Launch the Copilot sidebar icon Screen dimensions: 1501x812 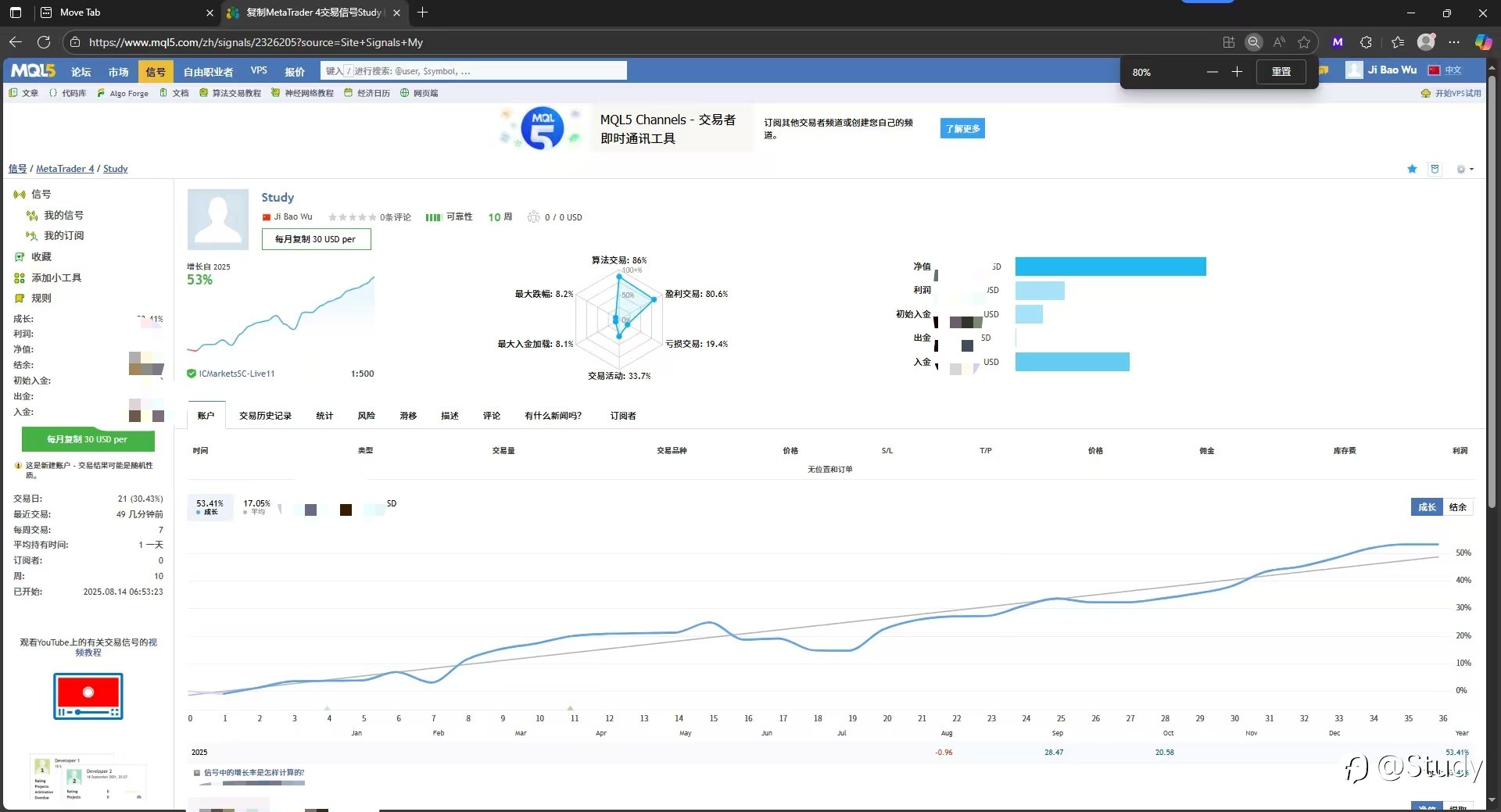pyautogui.click(x=1482, y=42)
